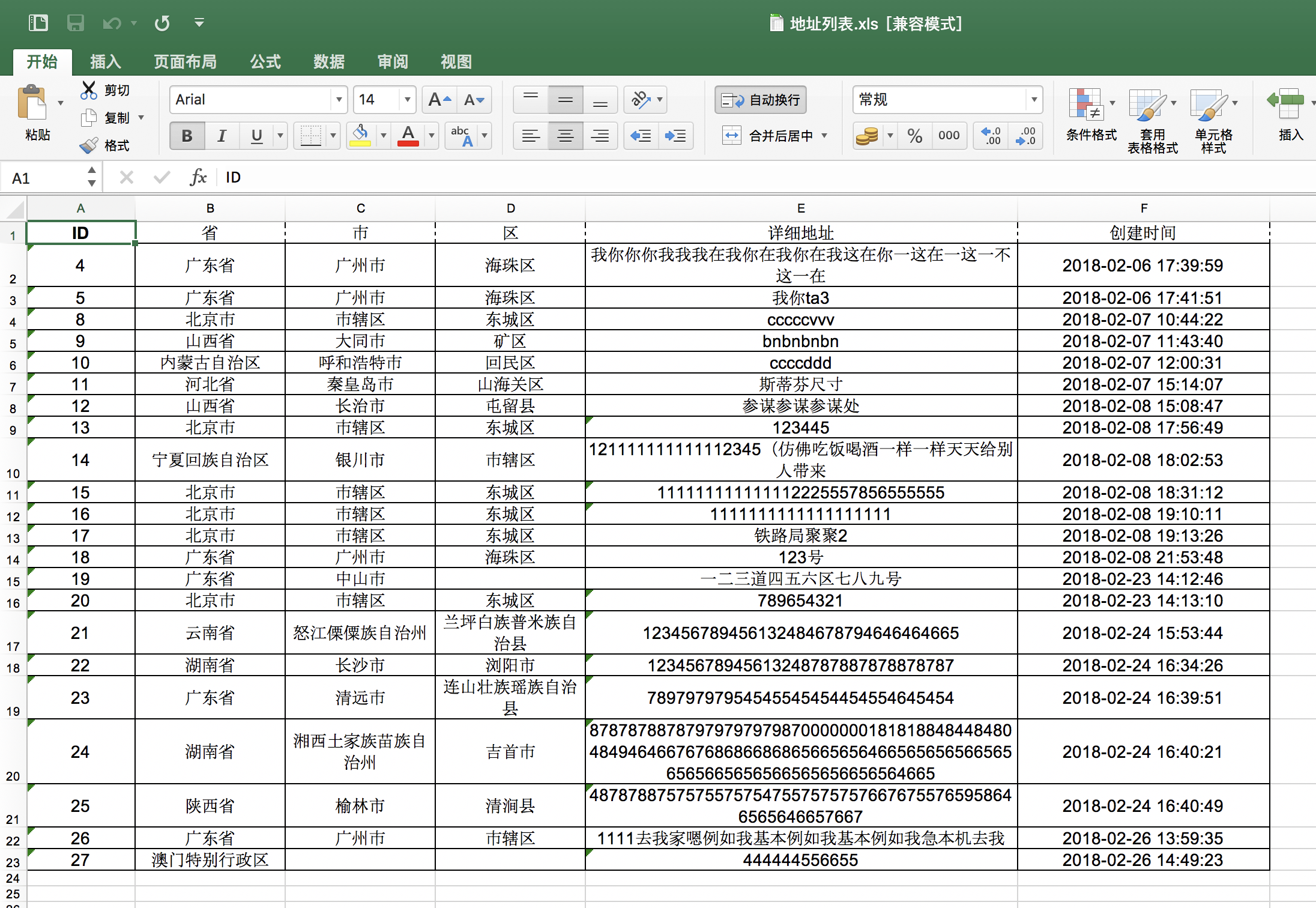1316x908 pixels.
Task: Open the borders dropdown arrow
Action: (x=333, y=136)
